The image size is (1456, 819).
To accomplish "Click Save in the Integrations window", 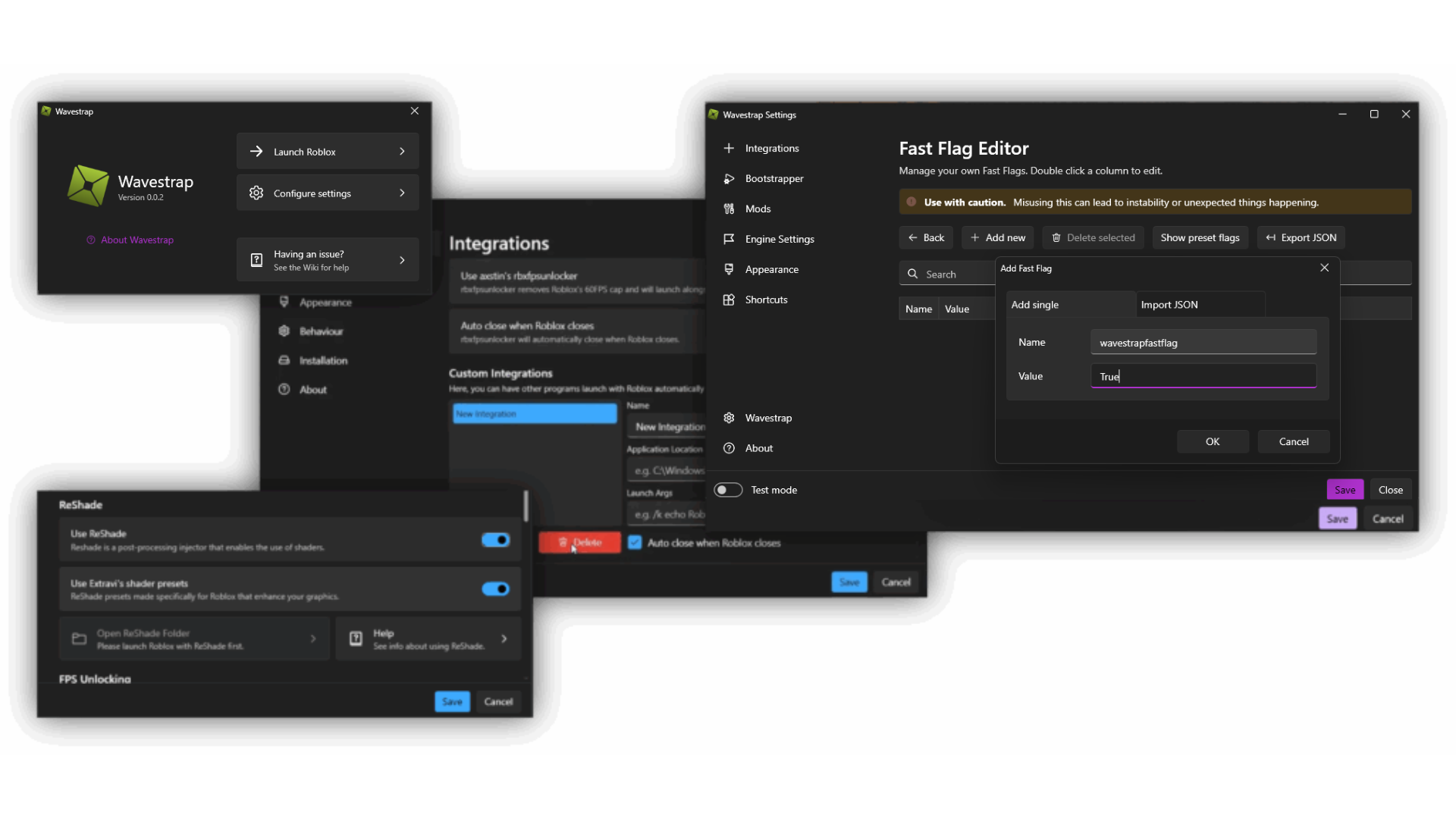I will pyautogui.click(x=849, y=582).
